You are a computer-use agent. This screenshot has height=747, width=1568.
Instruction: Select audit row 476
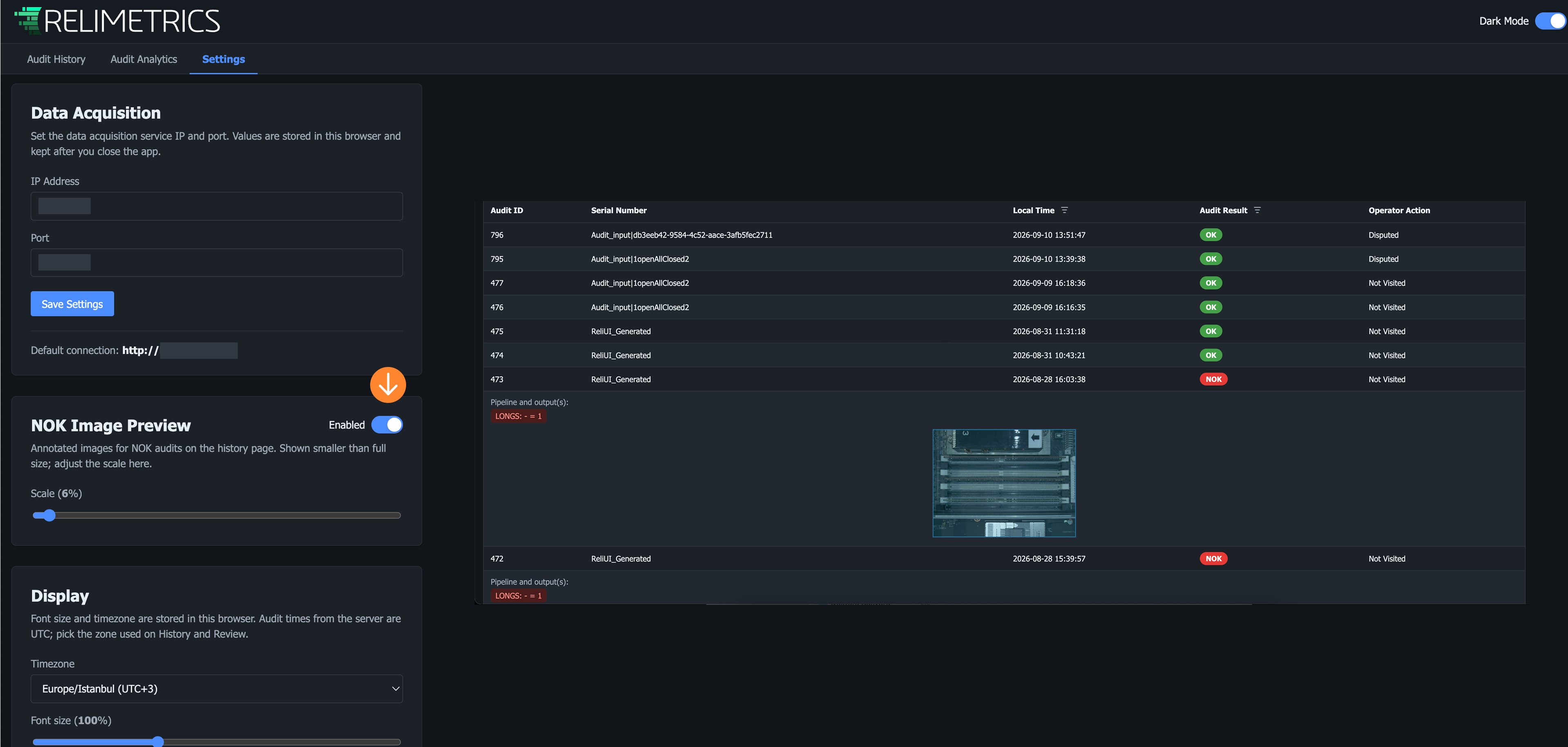[1004, 307]
